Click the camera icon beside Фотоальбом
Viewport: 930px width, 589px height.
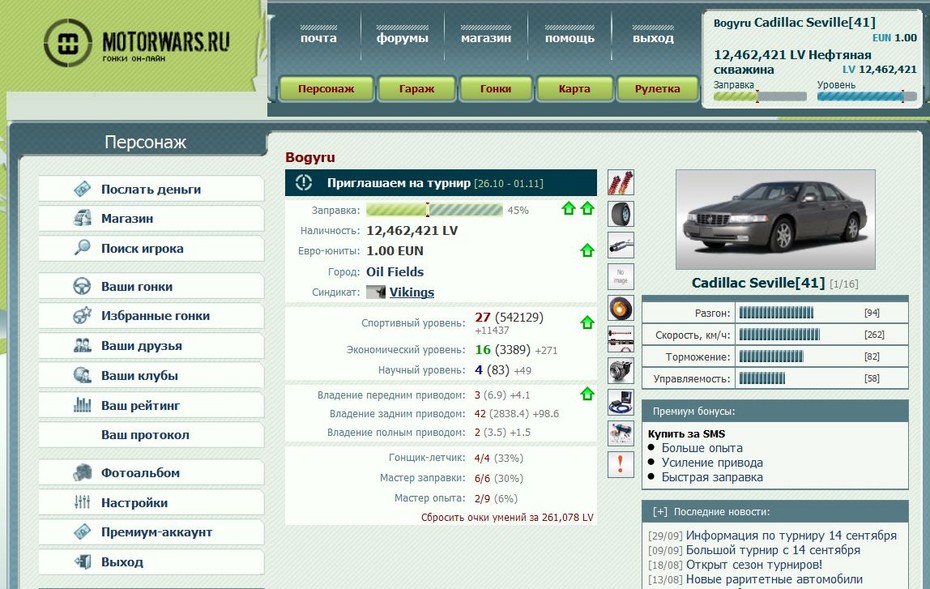[x=82, y=473]
